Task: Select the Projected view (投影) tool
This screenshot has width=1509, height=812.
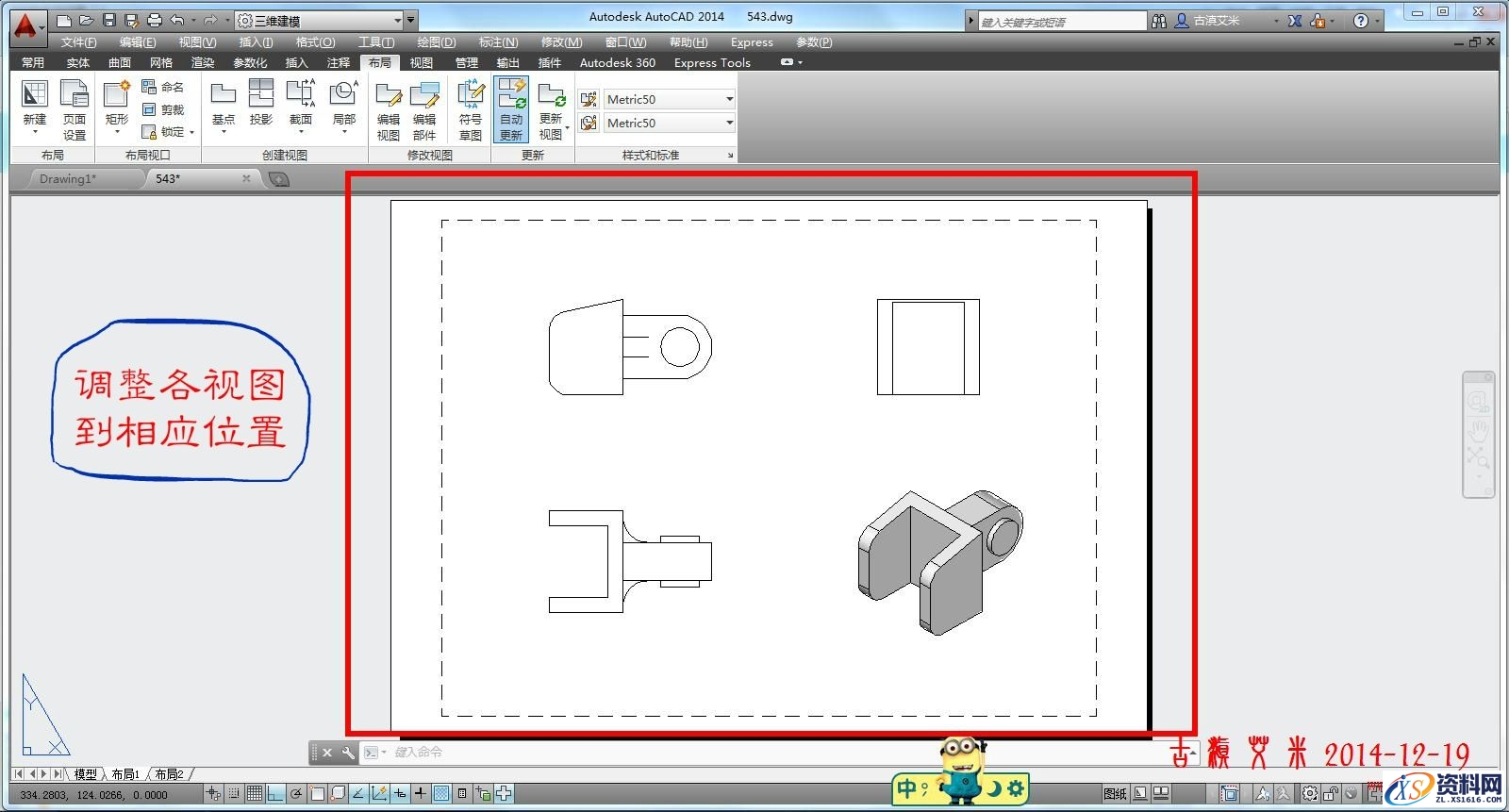Action: click(x=261, y=104)
